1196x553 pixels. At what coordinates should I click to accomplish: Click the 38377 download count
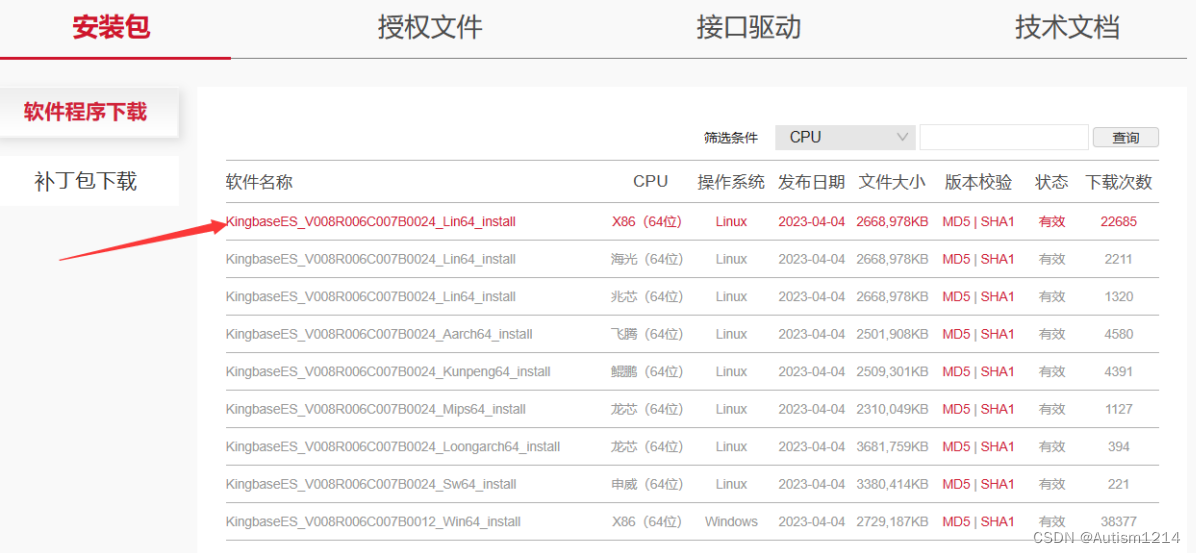pos(1119,522)
